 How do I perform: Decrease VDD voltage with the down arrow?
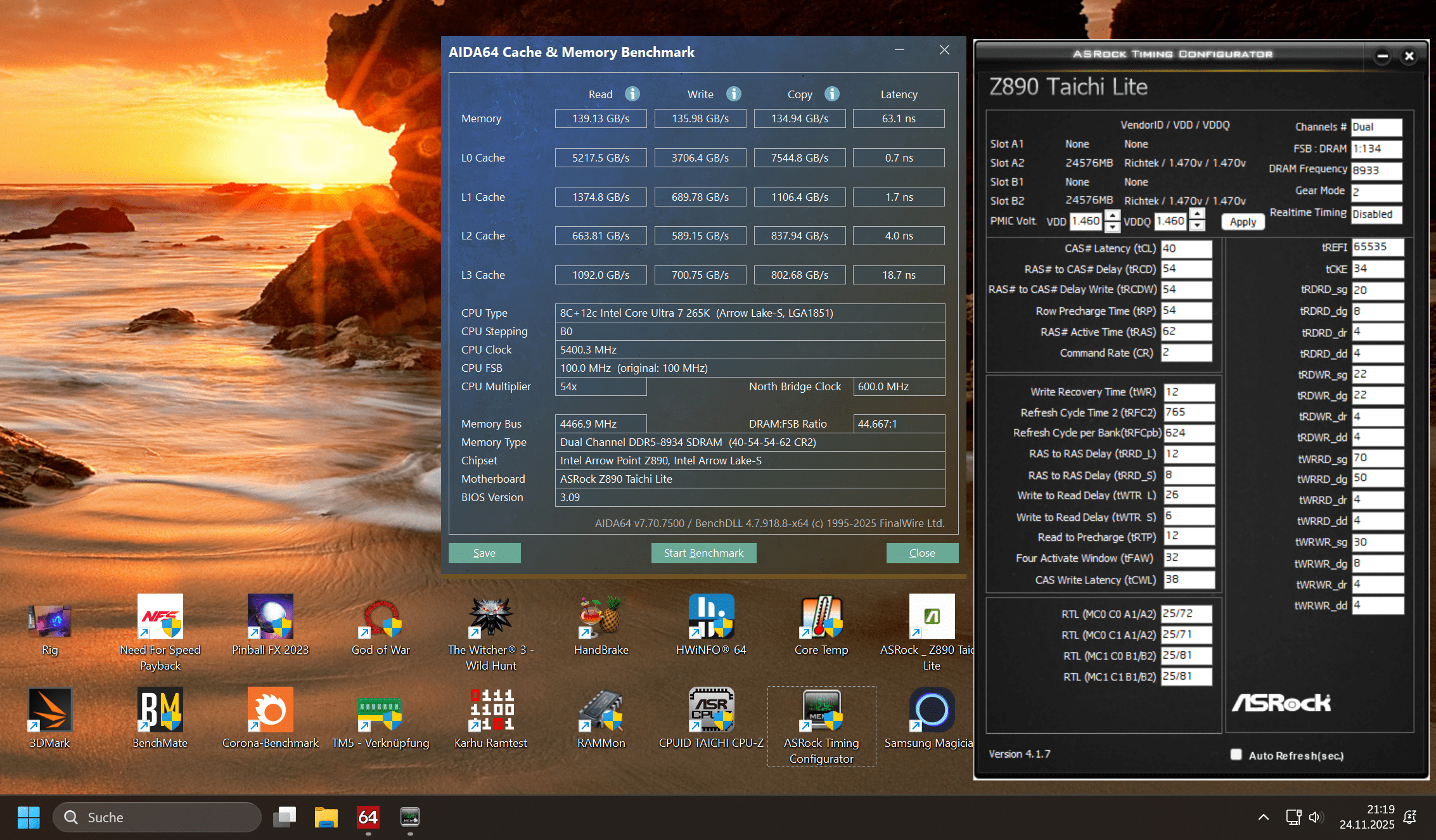point(1112,226)
